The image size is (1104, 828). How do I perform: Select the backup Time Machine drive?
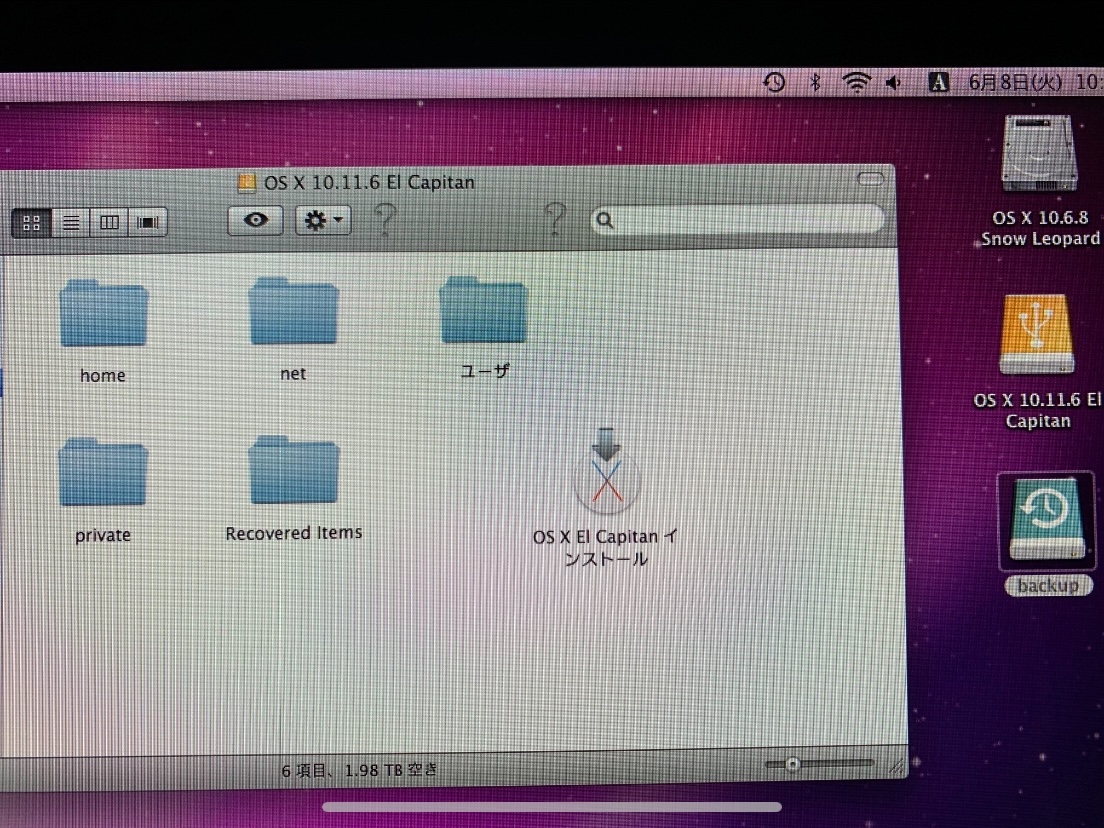click(x=1047, y=520)
